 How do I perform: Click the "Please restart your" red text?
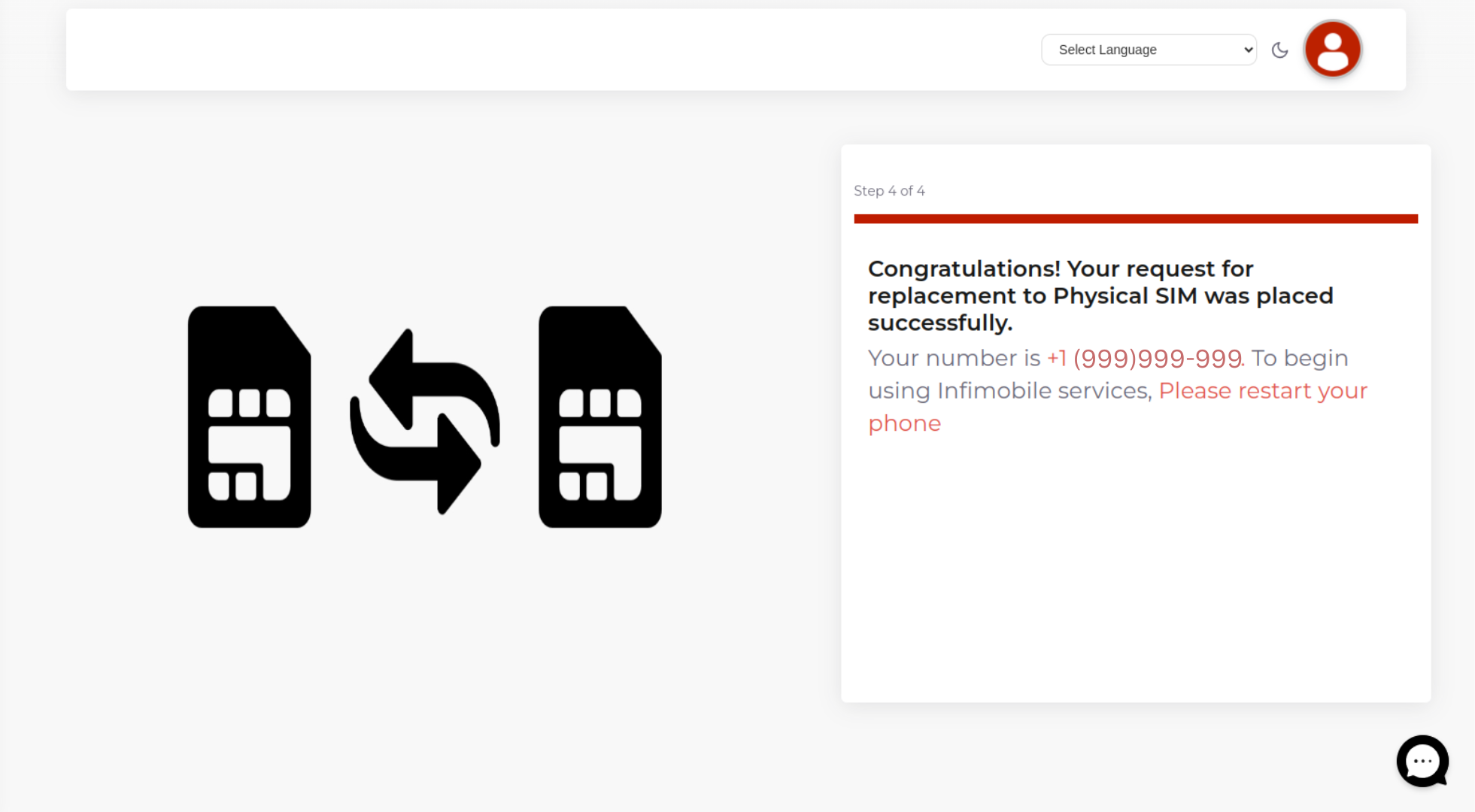1262,391
